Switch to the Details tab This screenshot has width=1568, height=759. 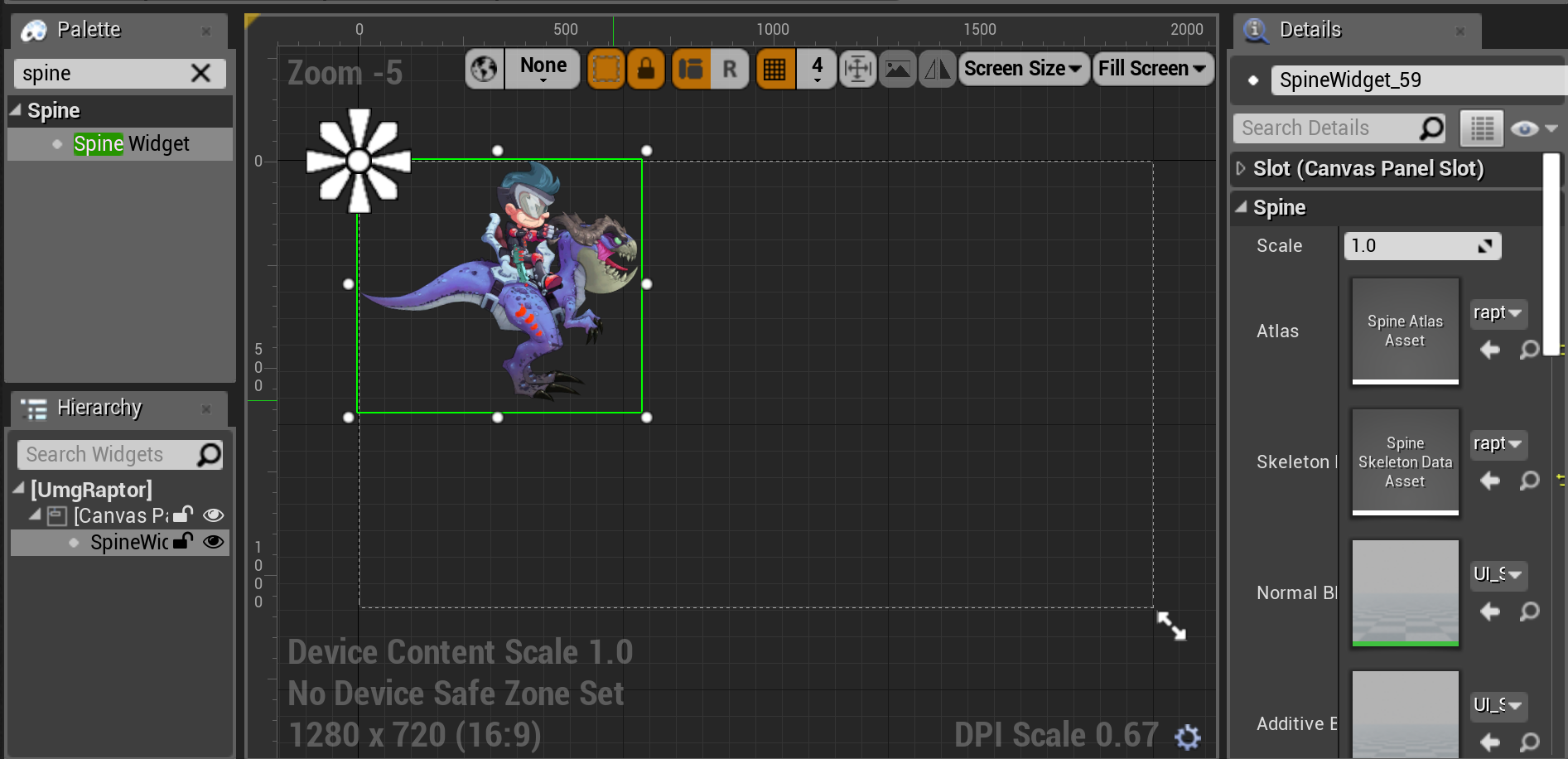[1309, 31]
